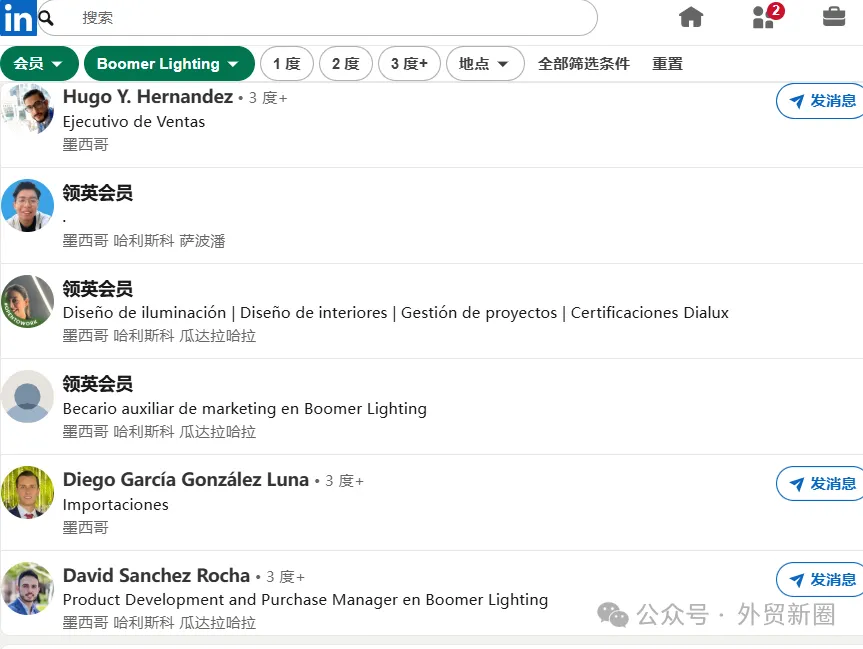Click 'Product Development and Purchase Manager' headline

[305, 600]
